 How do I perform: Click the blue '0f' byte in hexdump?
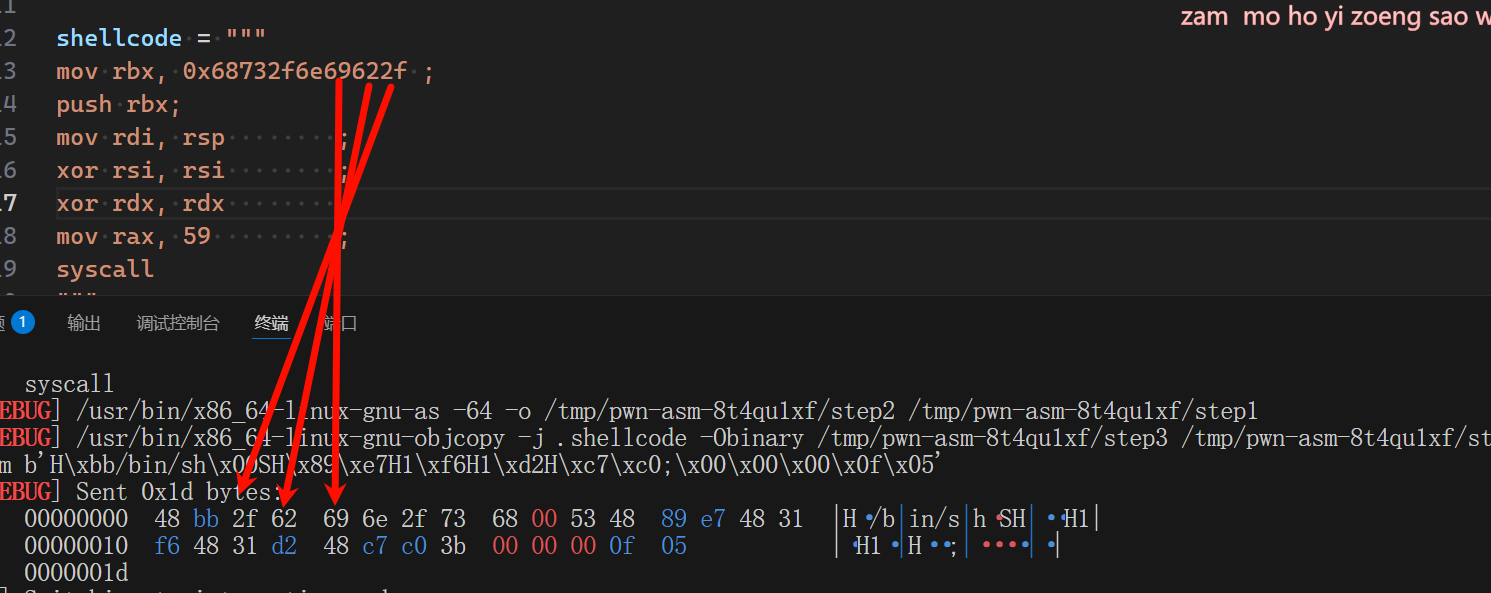(622, 546)
